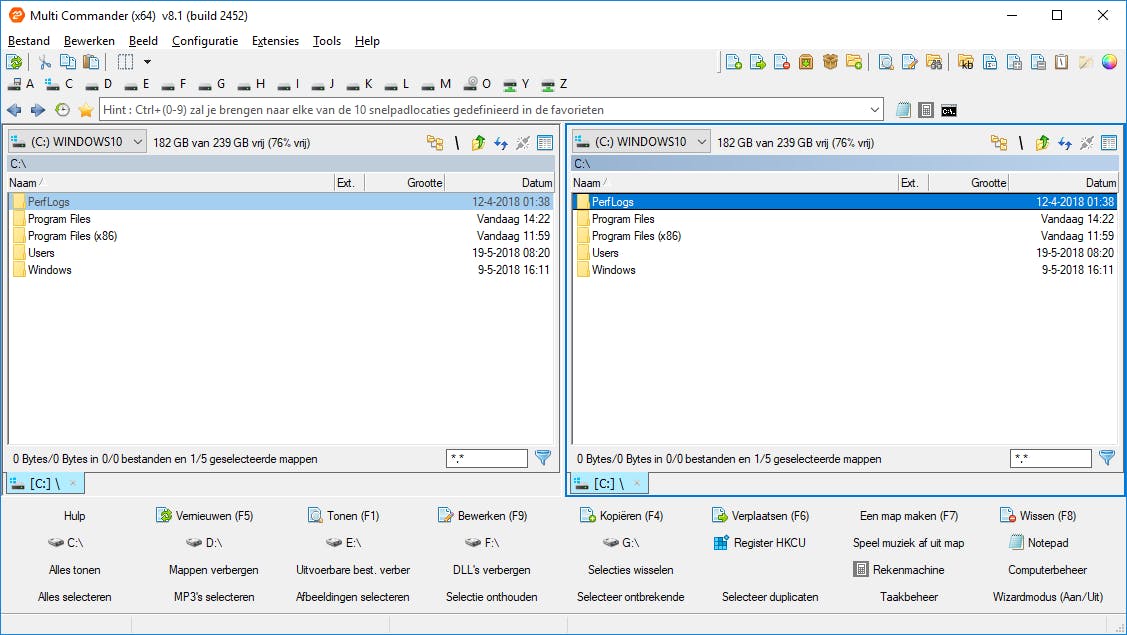Image resolution: width=1127 pixels, height=635 pixels.
Task: Toggle right panel view mode columns icon
Action: point(1109,142)
